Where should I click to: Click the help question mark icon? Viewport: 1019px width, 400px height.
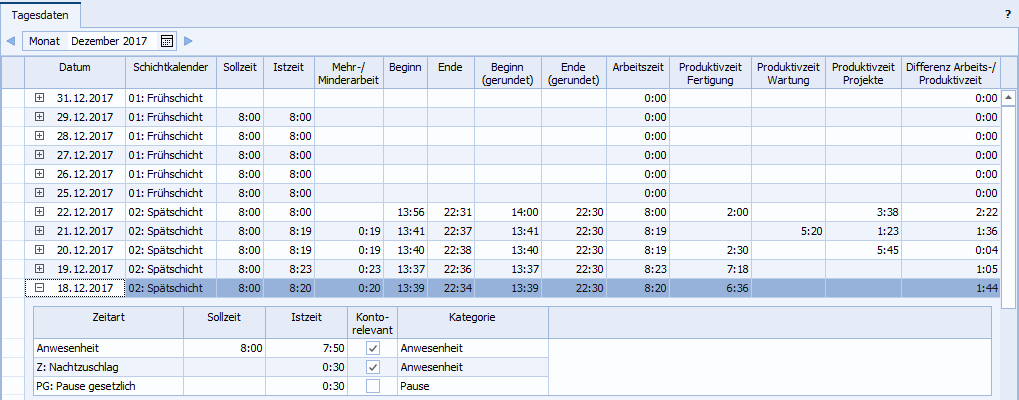click(1007, 15)
